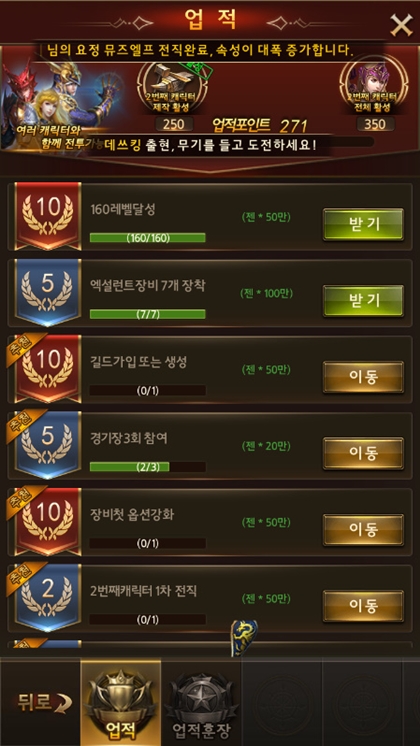This screenshot has height=746, width=420.
Task: Switch to the 업적훈장 medal tab
Action: click(201, 703)
